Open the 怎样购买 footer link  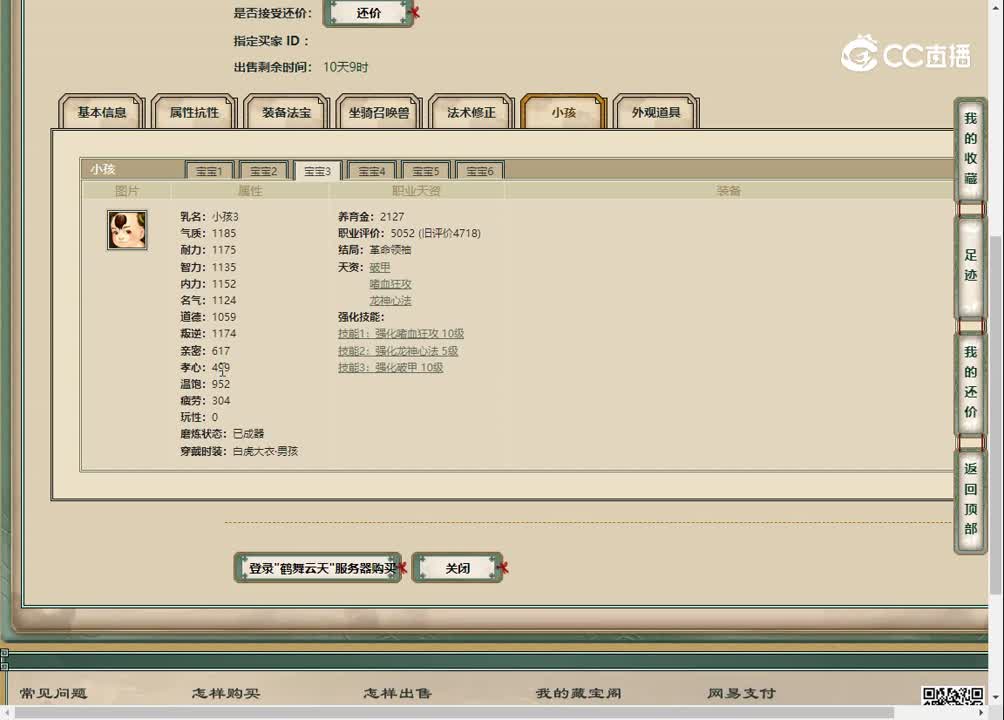[x=226, y=693]
